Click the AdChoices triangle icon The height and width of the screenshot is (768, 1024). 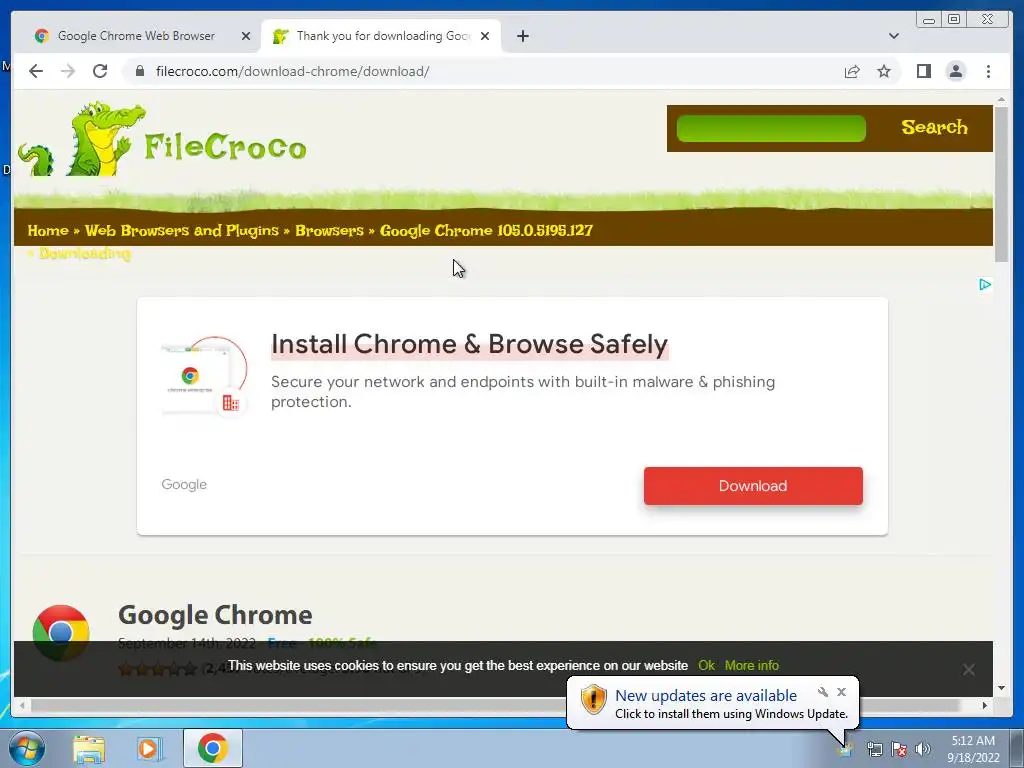click(x=985, y=284)
